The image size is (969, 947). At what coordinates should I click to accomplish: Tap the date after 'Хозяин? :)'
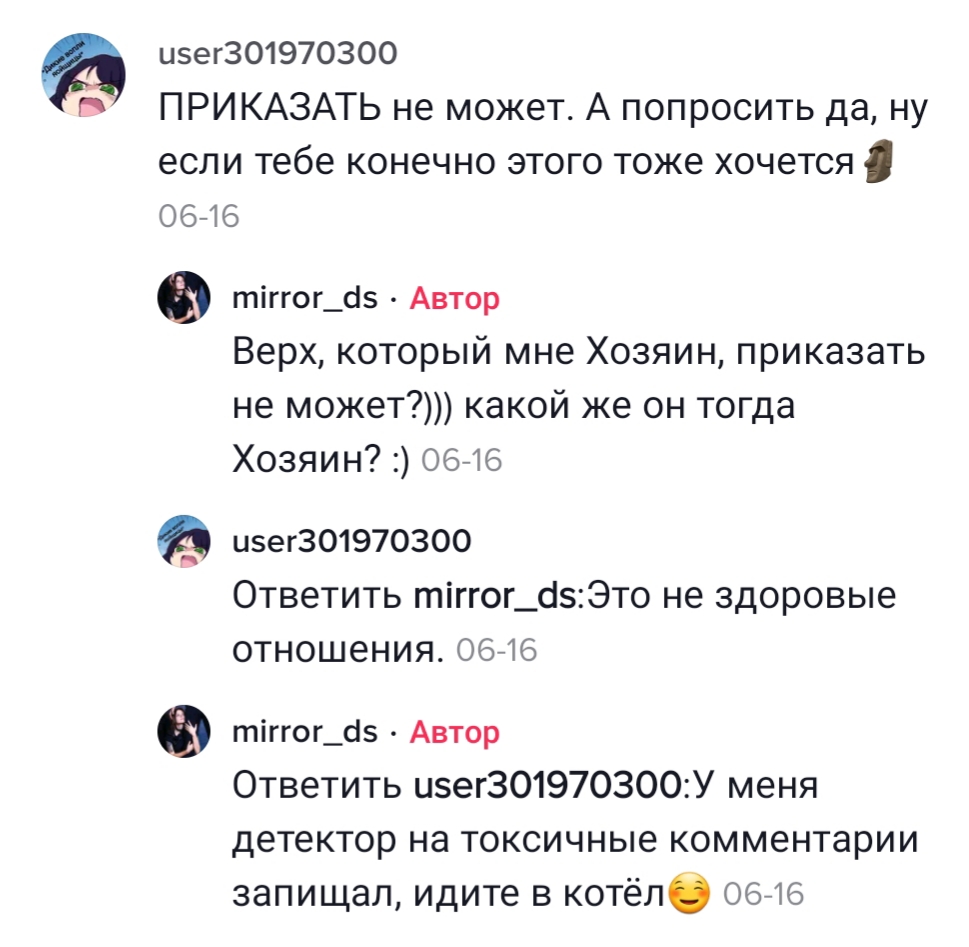(463, 460)
